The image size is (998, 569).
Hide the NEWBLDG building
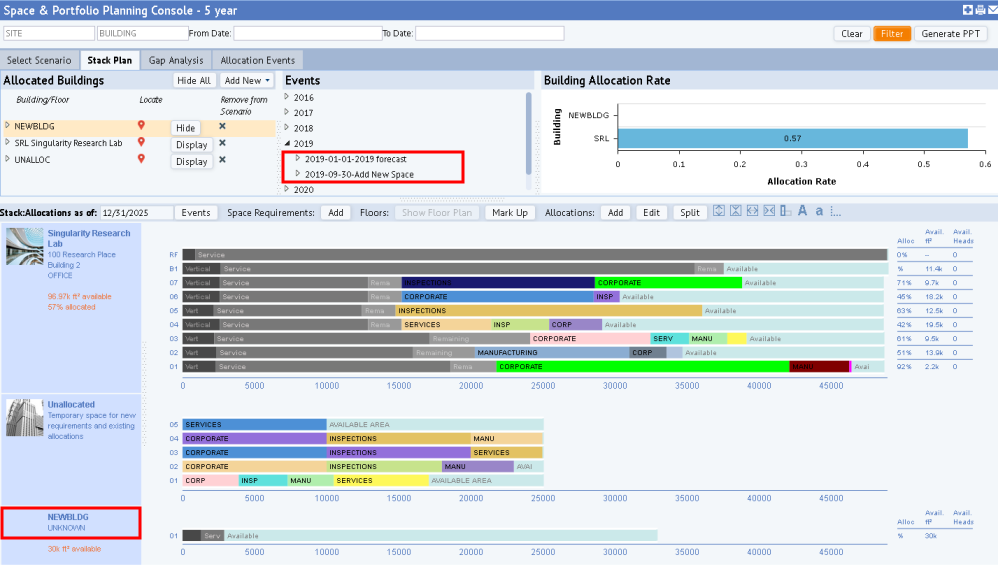pyautogui.click(x=185, y=128)
